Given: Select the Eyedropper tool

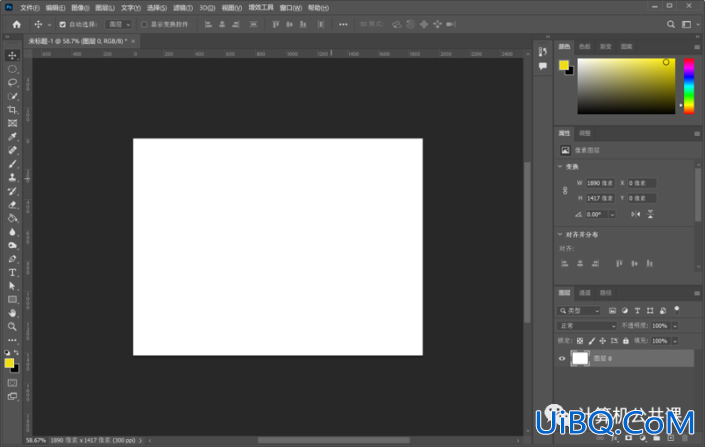Looking at the screenshot, I should [x=12, y=137].
